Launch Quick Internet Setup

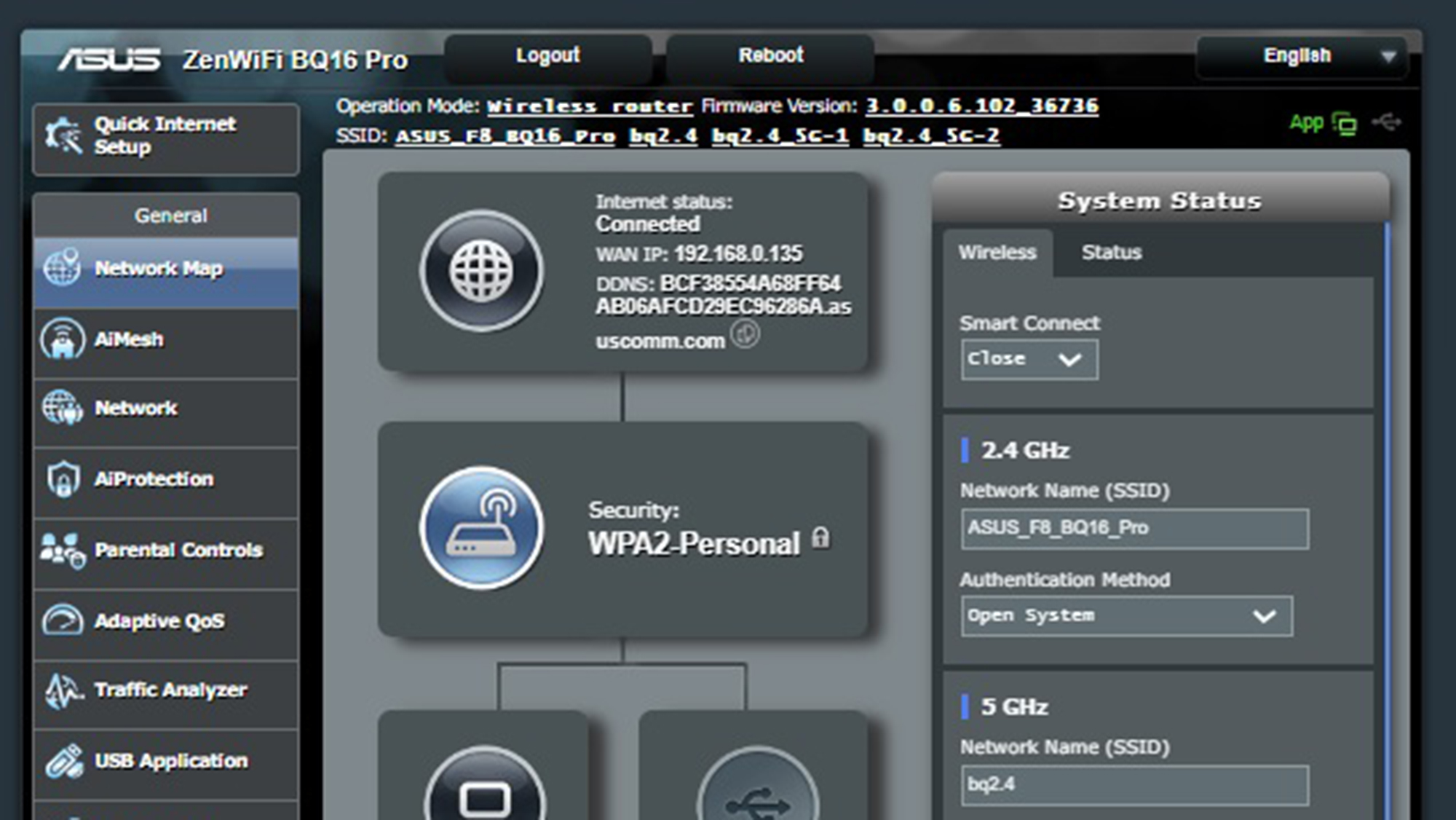click(x=166, y=138)
